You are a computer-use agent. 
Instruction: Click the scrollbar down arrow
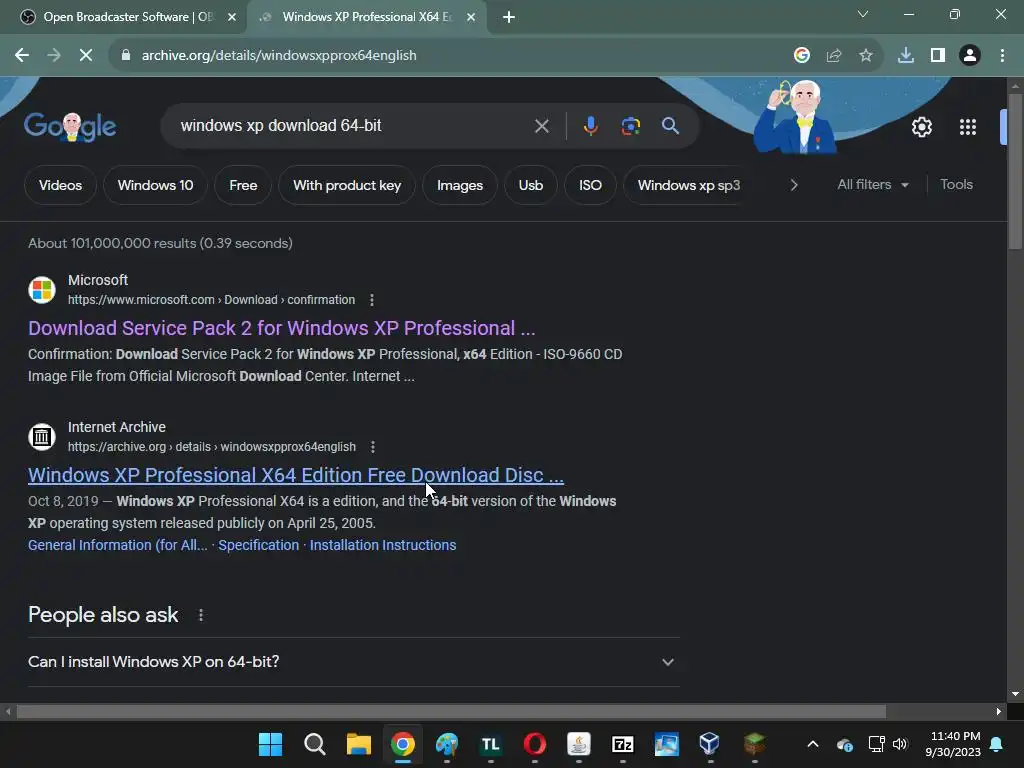tap(1014, 694)
